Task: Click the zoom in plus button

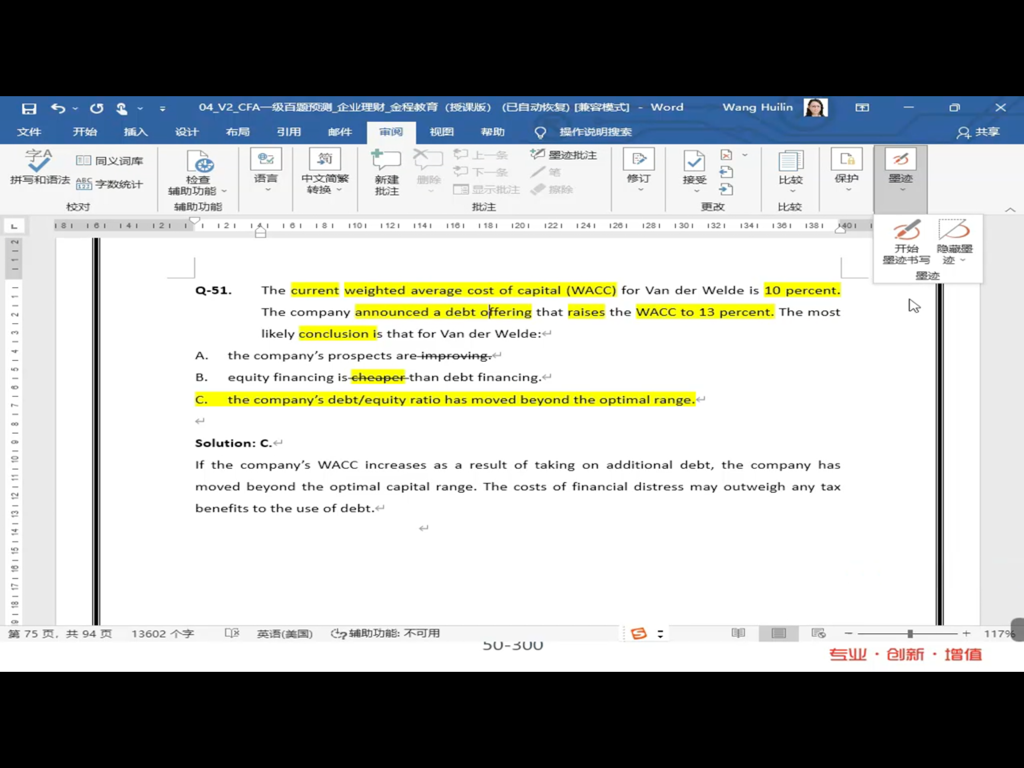Action: click(x=967, y=633)
